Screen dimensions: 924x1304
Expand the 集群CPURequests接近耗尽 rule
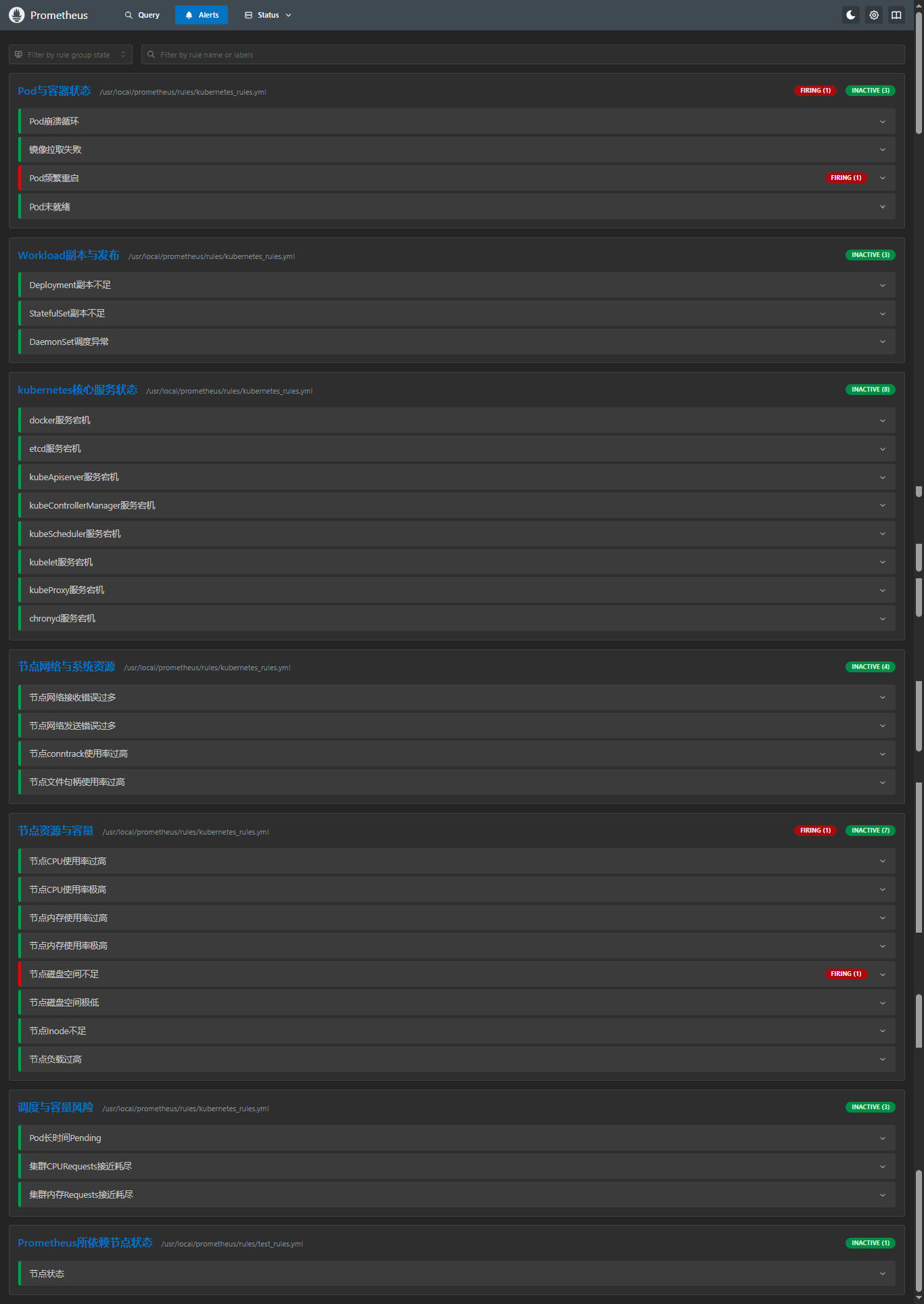click(457, 1167)
